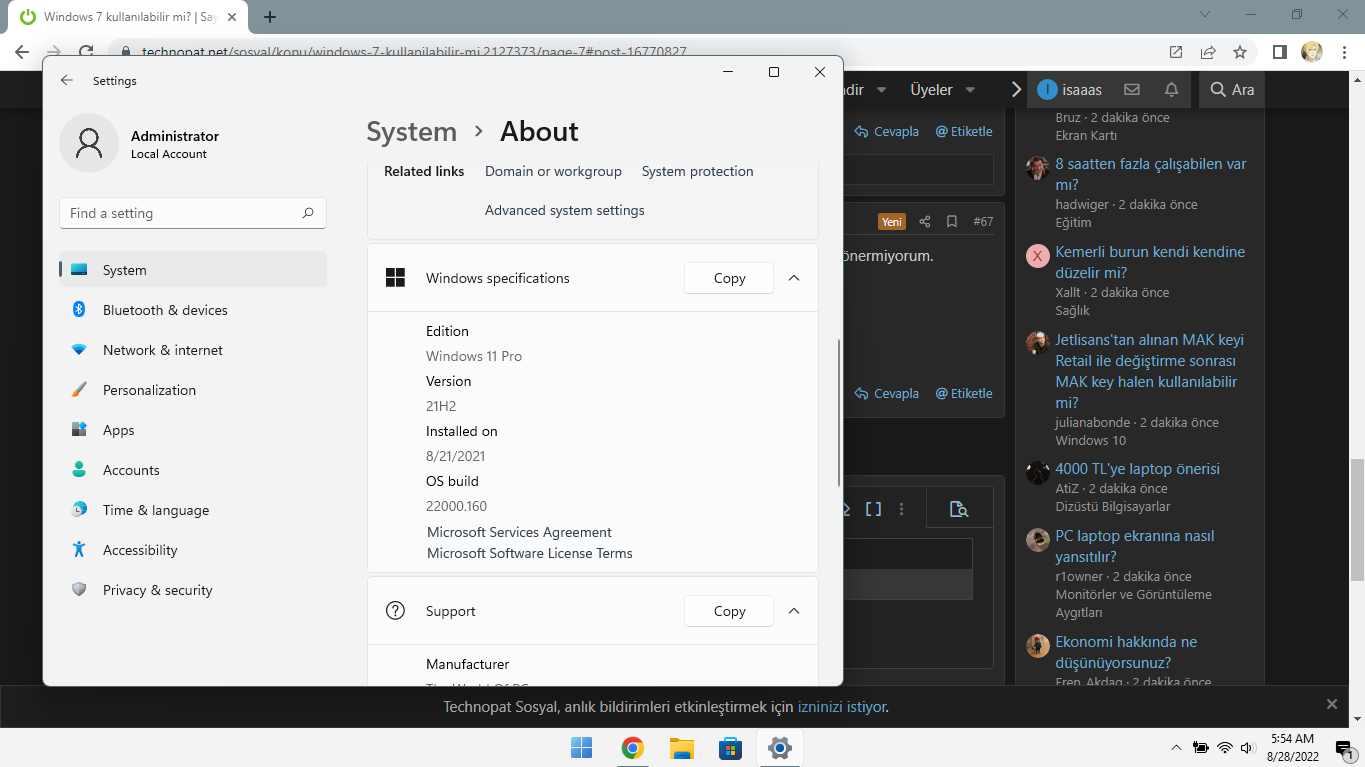1365x767 pixels.
Task: Open the volume icon in system tray
Action: (x=1246, y=748)
